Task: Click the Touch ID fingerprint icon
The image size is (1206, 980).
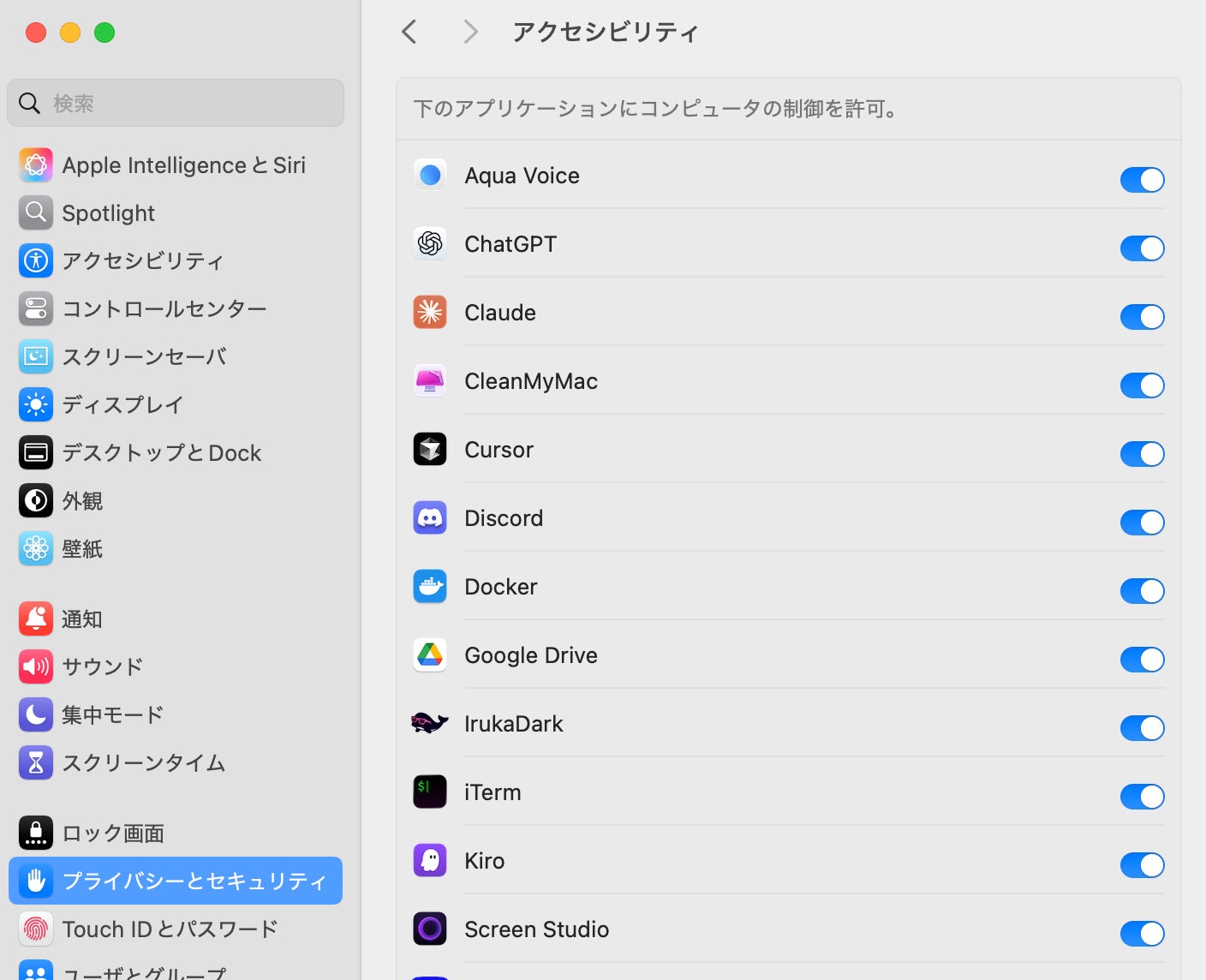Action: pos(36,929)
